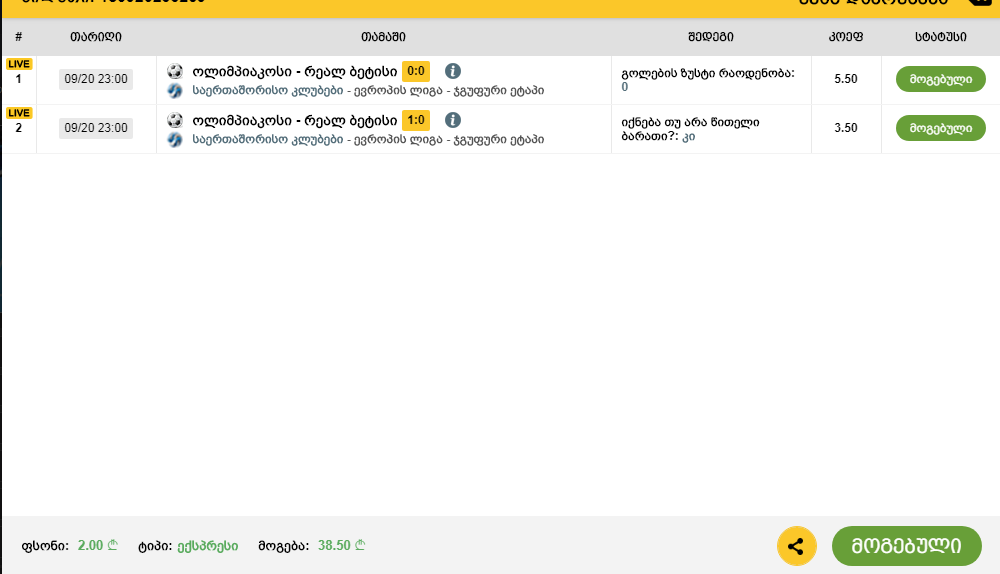
Task: Click the # column header
Action: 18,37
